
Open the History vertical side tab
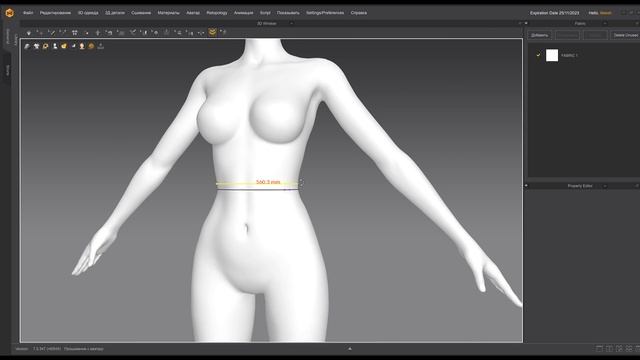coord(7,70)
